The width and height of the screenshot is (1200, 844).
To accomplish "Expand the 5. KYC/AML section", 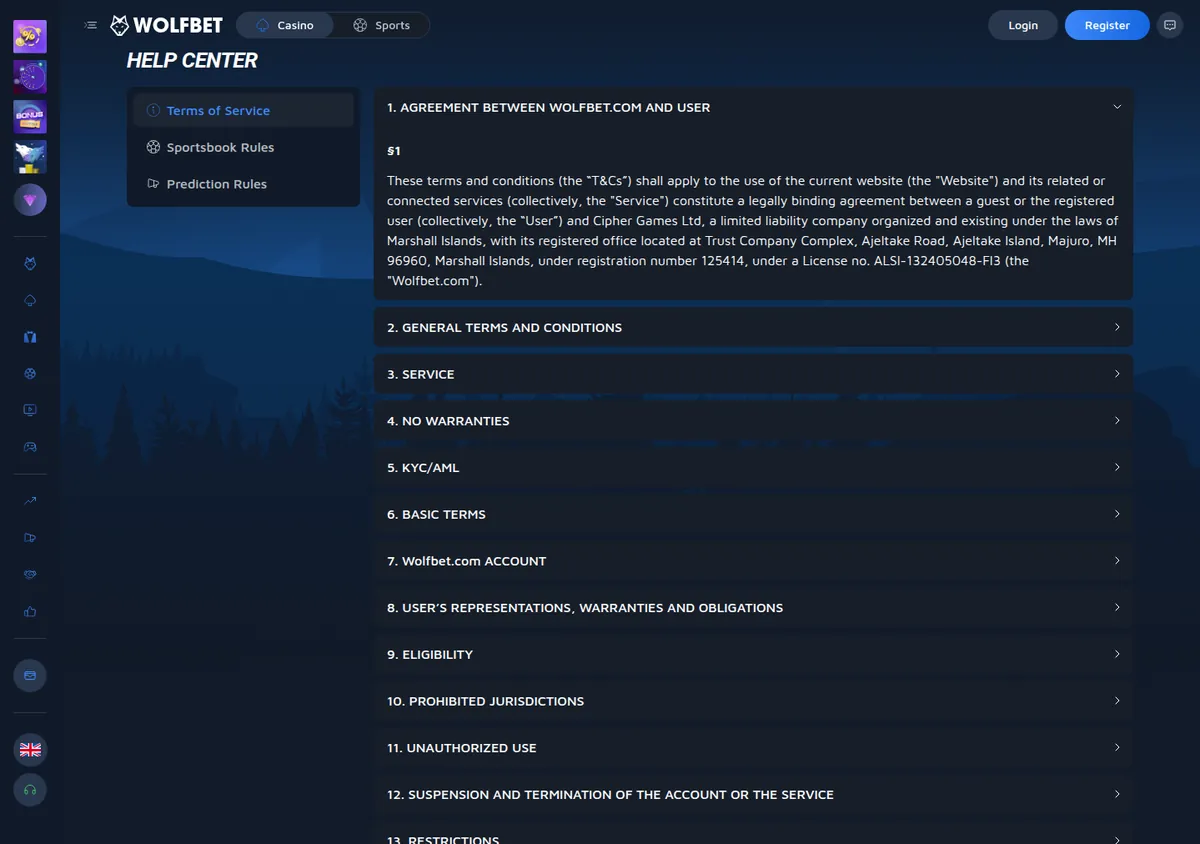I will pos(753,467).
